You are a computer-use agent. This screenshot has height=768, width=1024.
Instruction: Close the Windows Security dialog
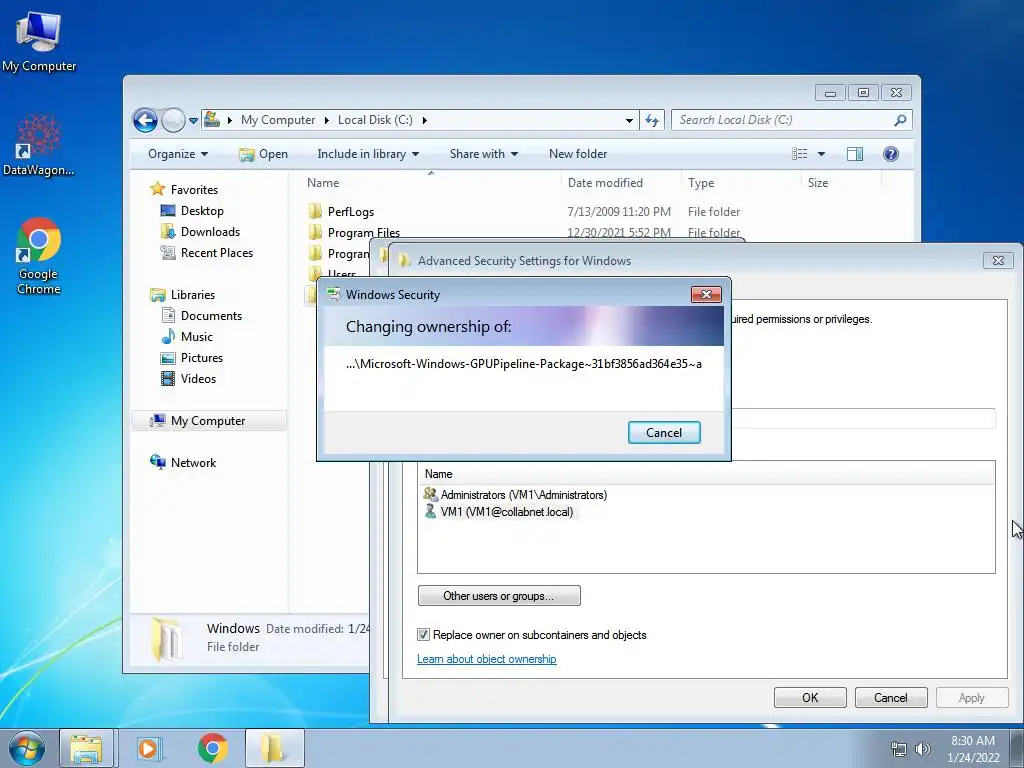coord(706,295)
